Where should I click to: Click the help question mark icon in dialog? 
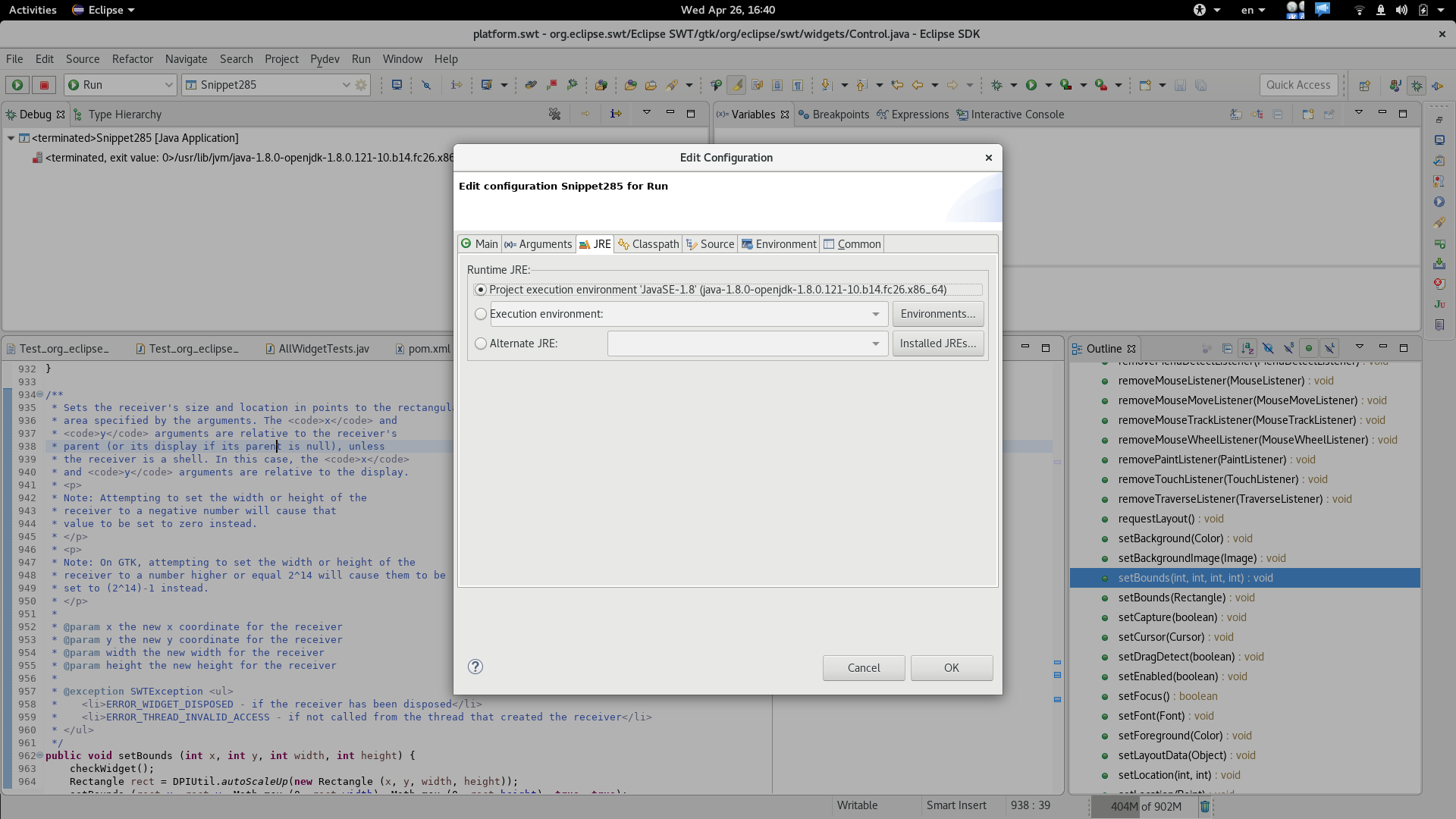475,667
